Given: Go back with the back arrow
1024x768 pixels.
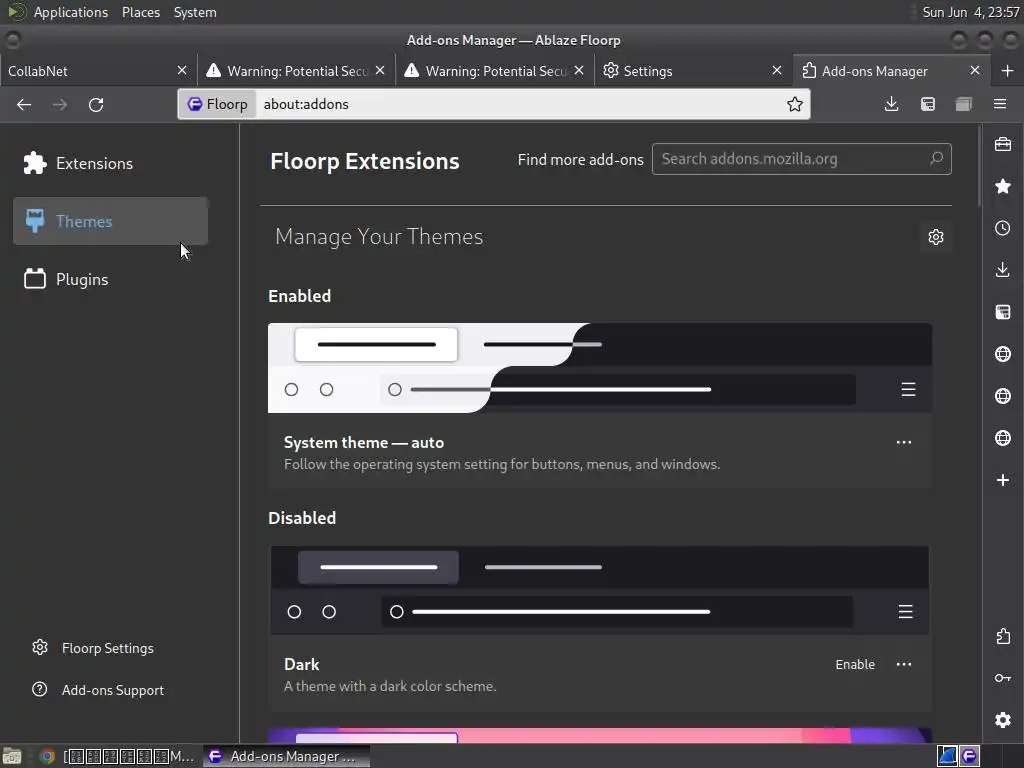Looking at the screenshot, I should tap(24, 104).
